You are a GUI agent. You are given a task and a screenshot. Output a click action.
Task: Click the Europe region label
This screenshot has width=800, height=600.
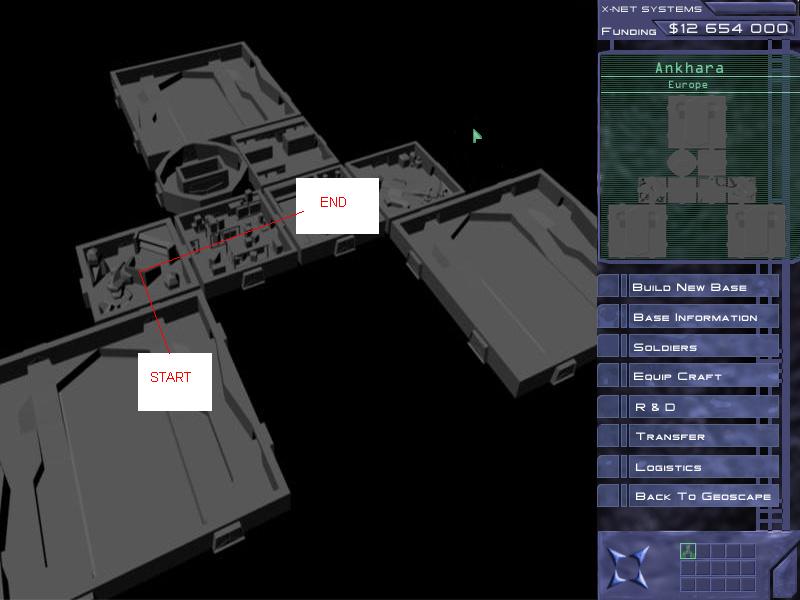(688, 85)
